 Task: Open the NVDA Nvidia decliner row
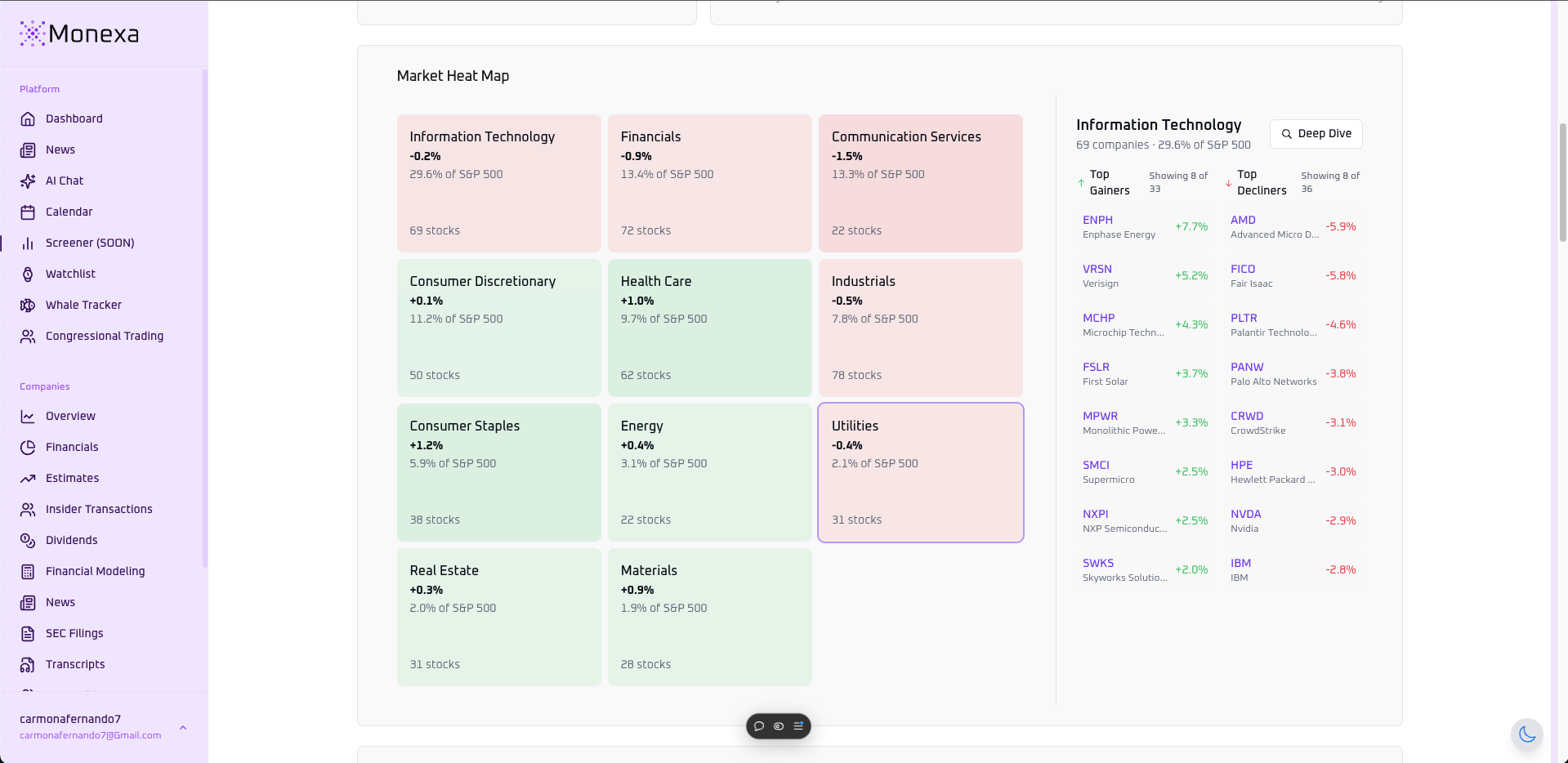[x=1293, y=521]
